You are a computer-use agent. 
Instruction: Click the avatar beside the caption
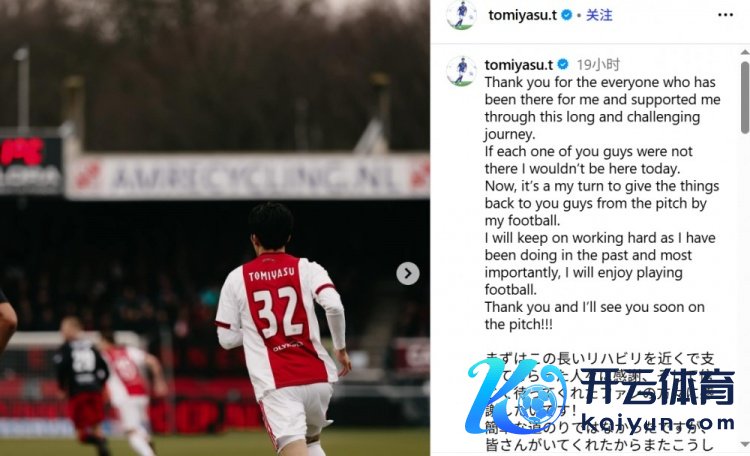461,71
